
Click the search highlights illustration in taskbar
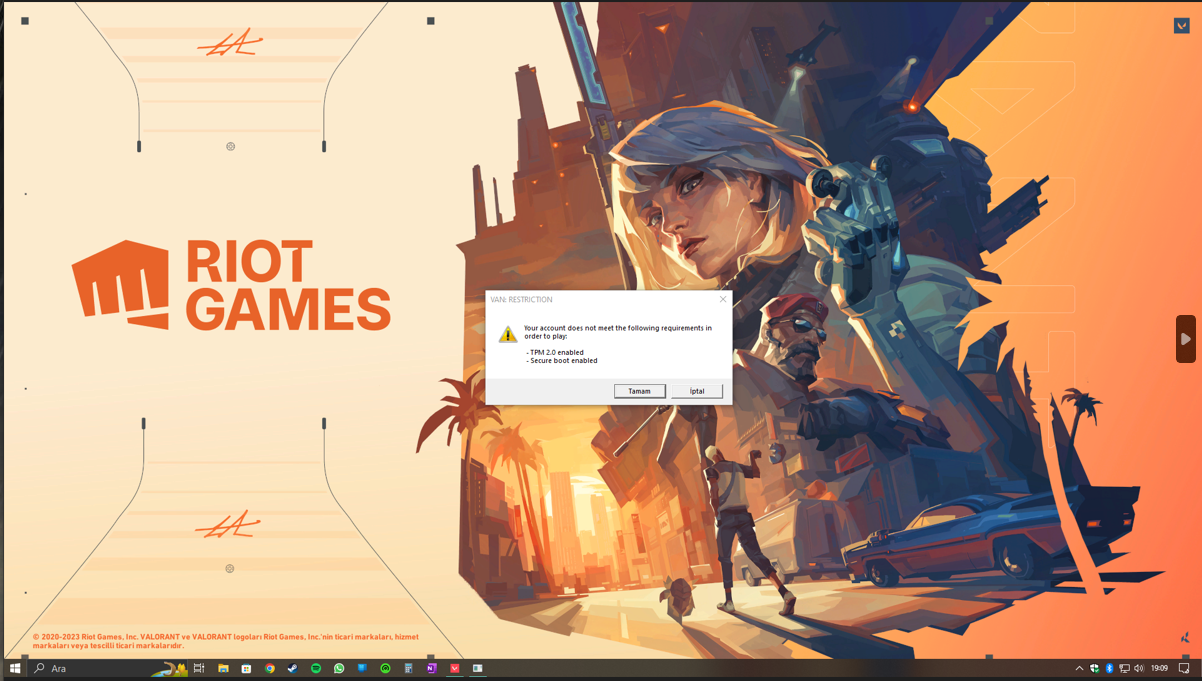169,668
